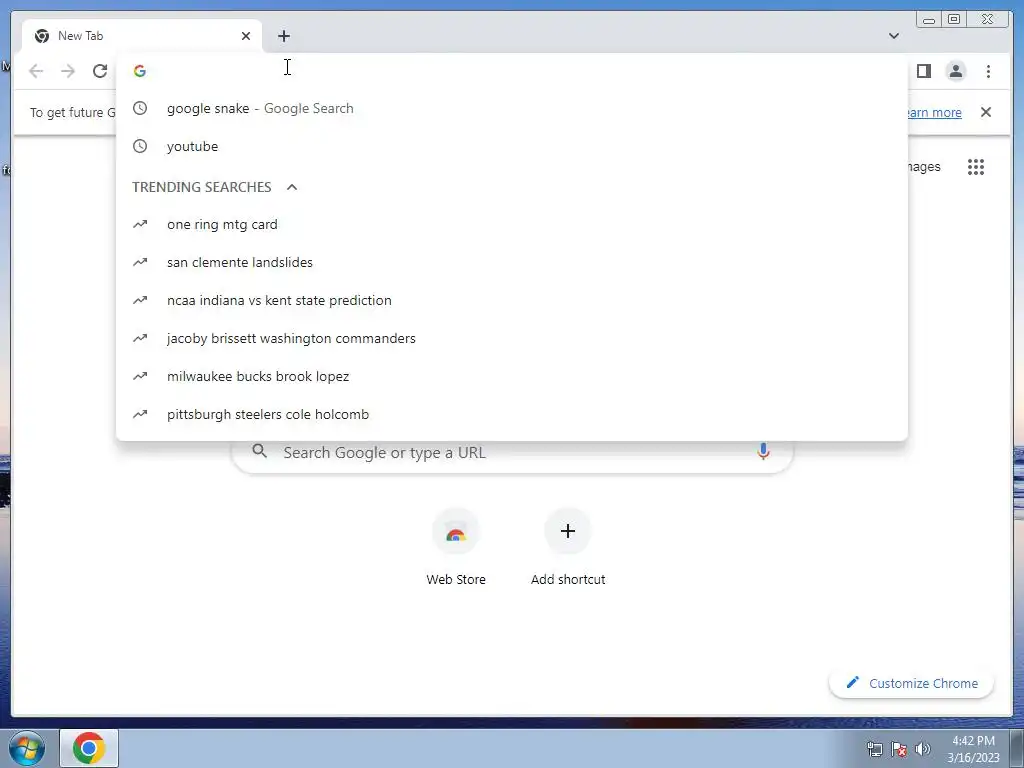Open Customize Chrome
1024x768 pixels.
pyautogui.click(x=912, y=683)
